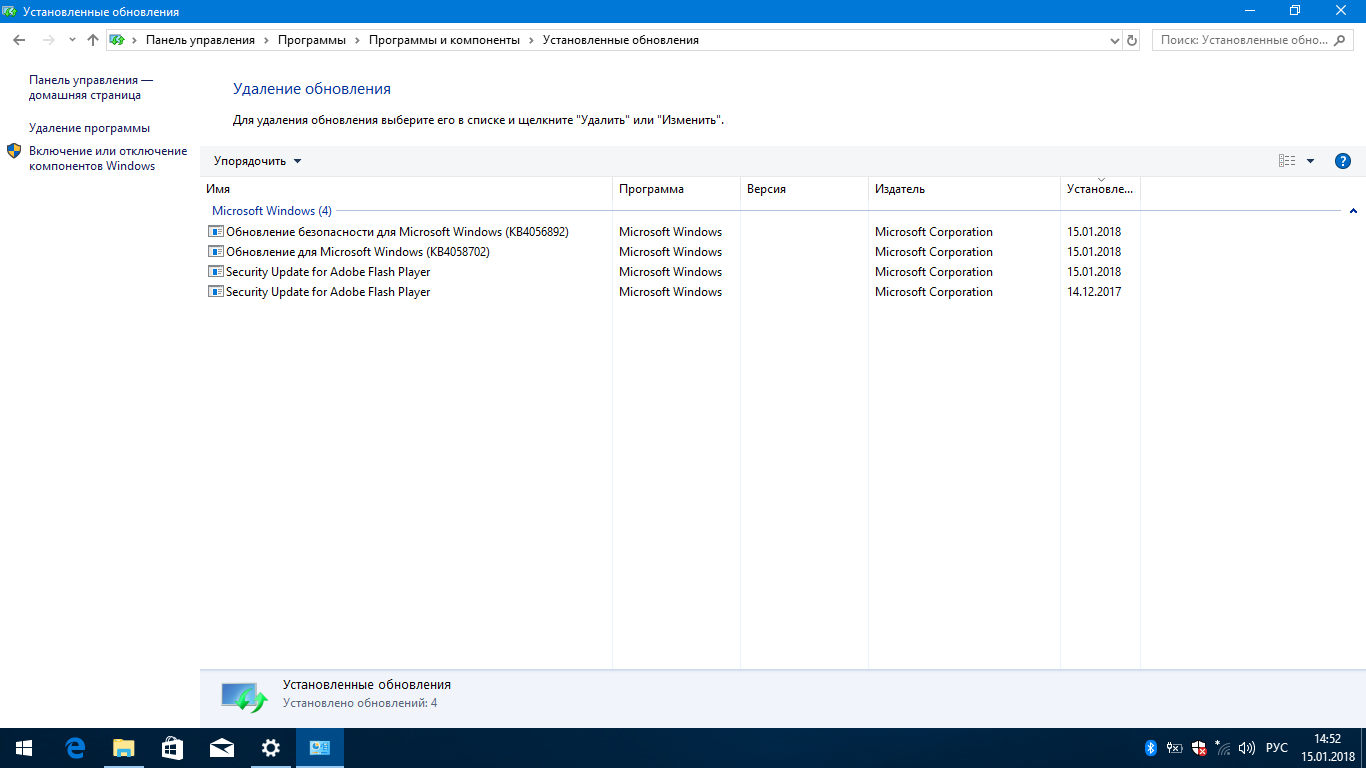
Task: Expand chevron between 'Программы' and 'Программы и компоненты'
Action: 357,40
